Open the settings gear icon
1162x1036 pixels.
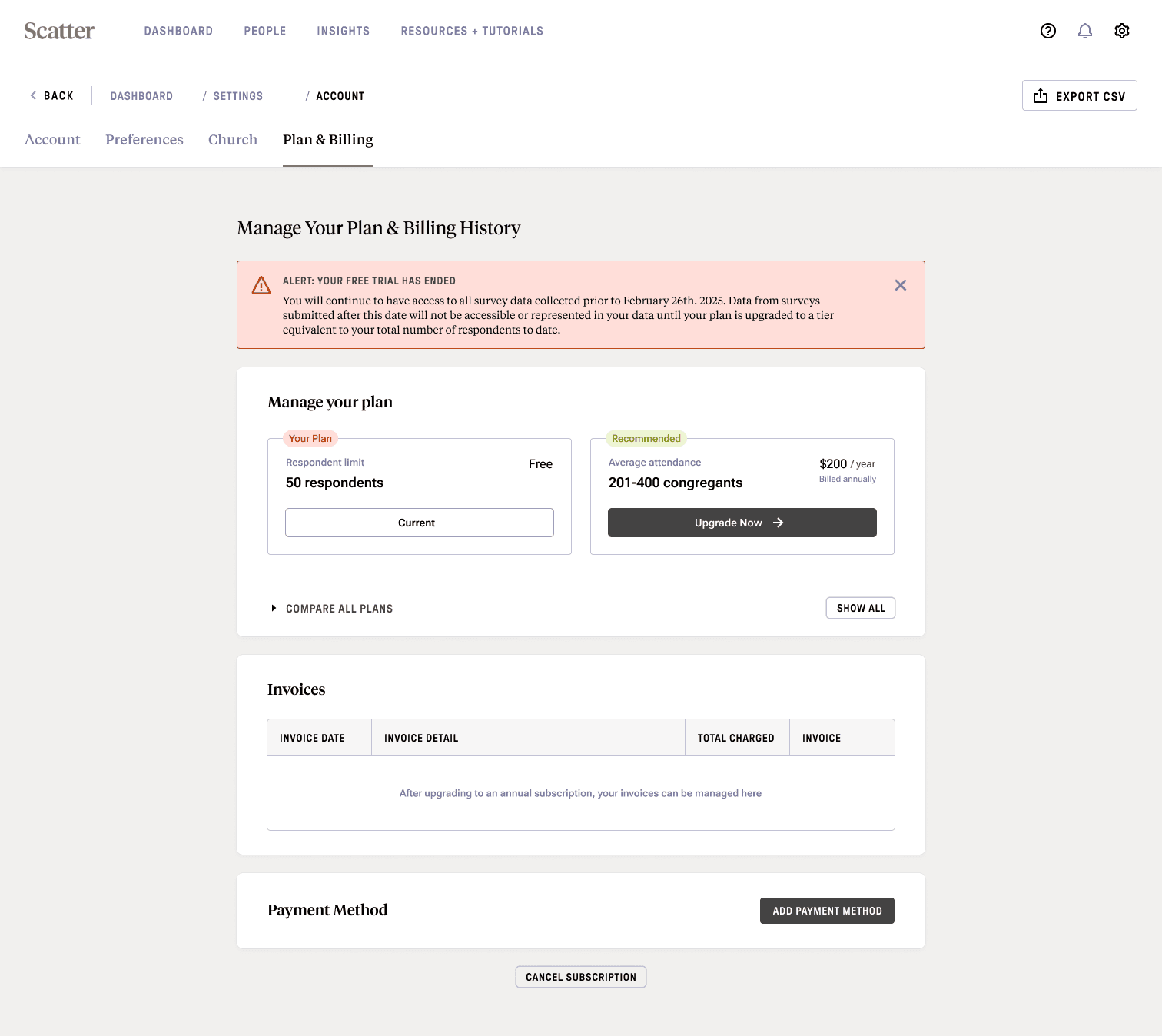coord(1122,31)
